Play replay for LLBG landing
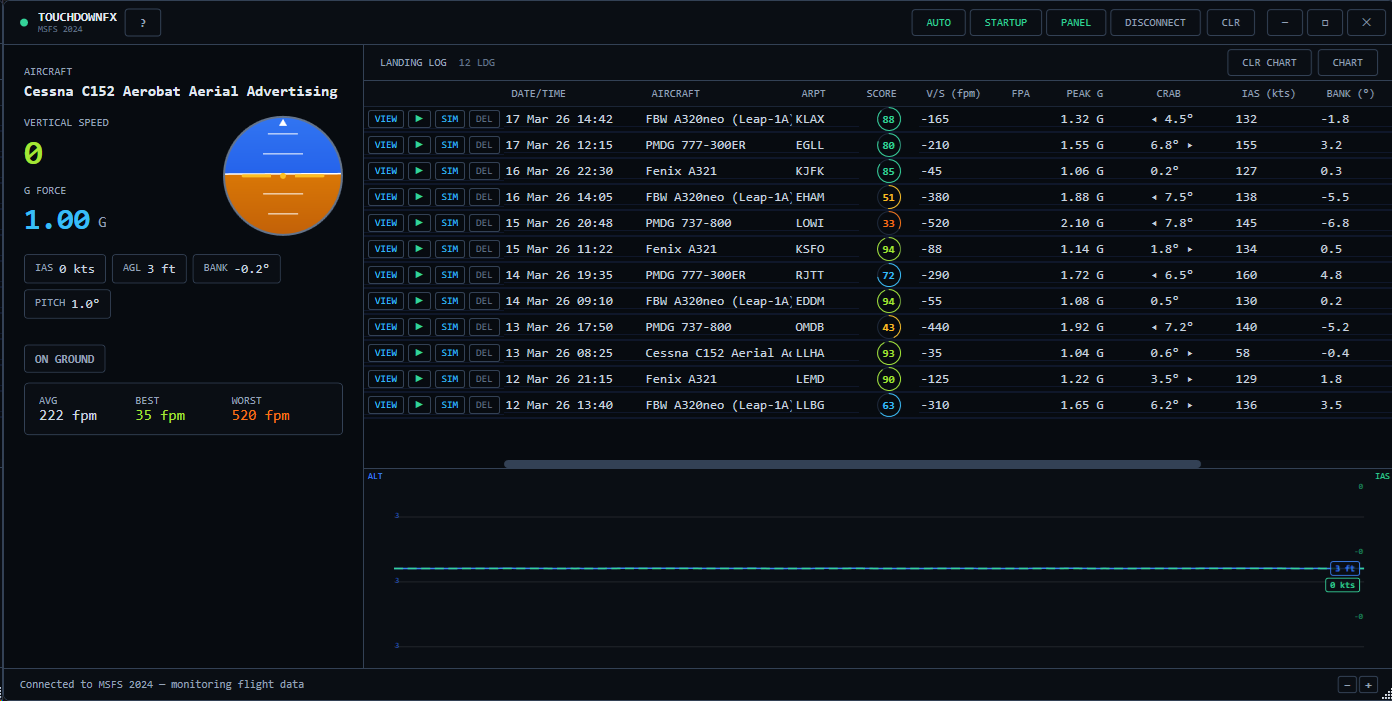1392x701 pixels. pyautogui.click(x=419, y=405)
